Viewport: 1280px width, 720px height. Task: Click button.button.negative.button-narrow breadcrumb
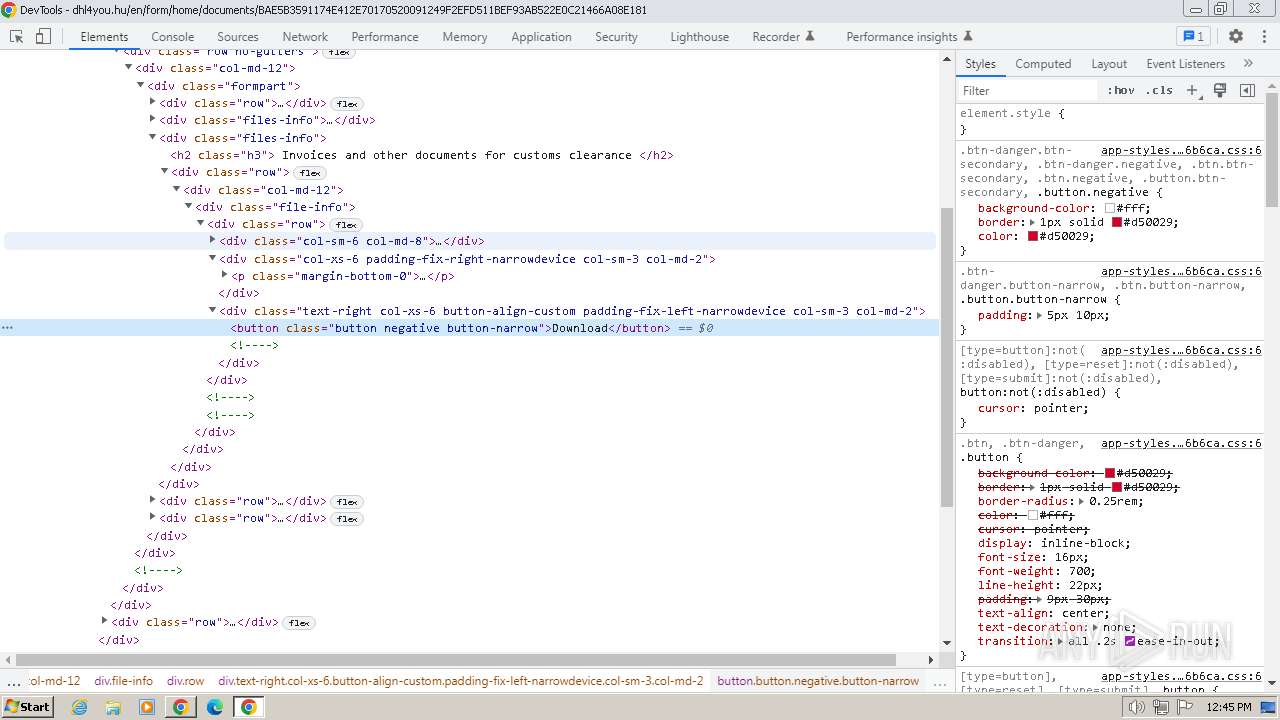[818, 681]
